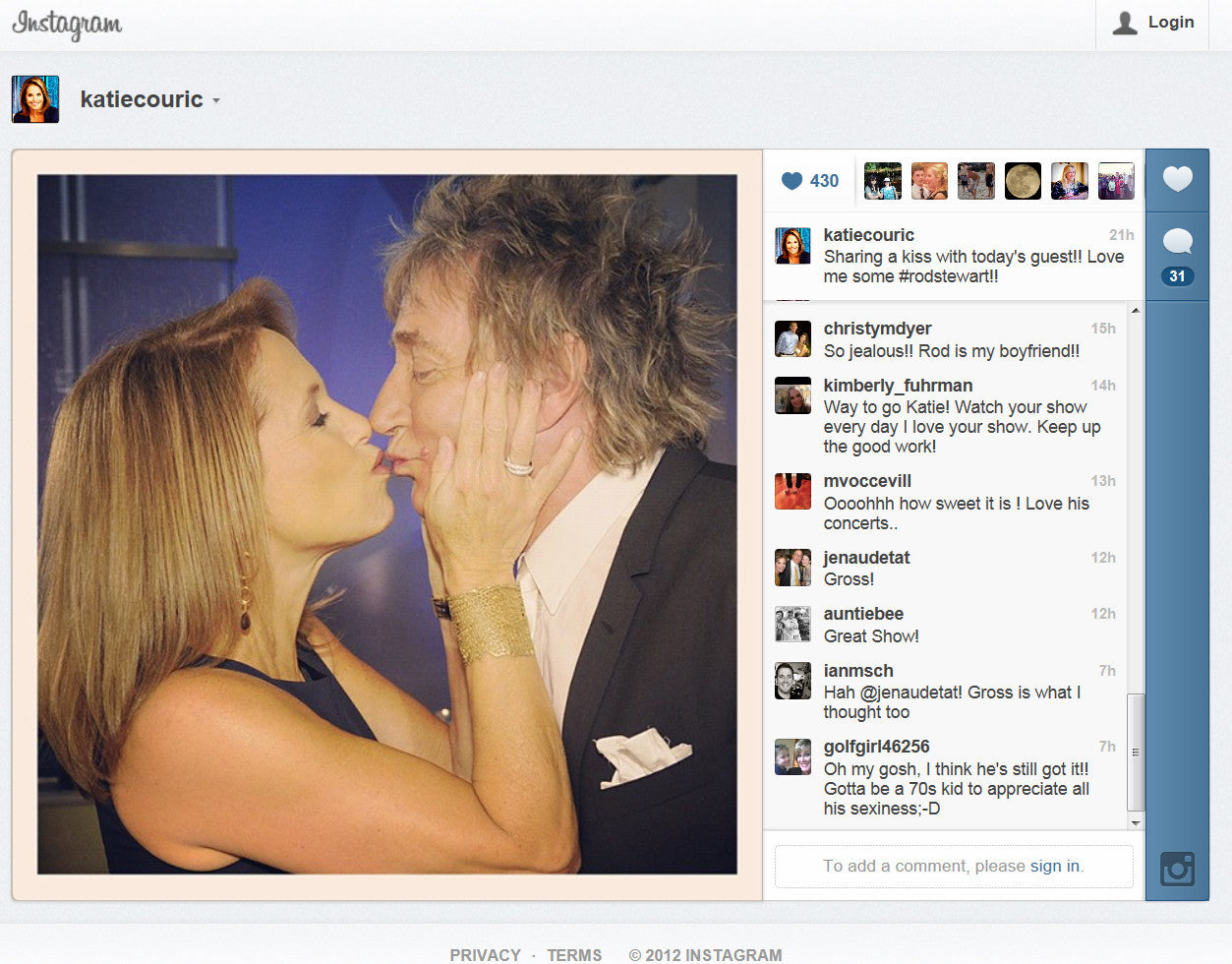Click the sidebar comment bubble icon
Viewport: 1232px width, 964px height.
click(x=1177, y=241)
